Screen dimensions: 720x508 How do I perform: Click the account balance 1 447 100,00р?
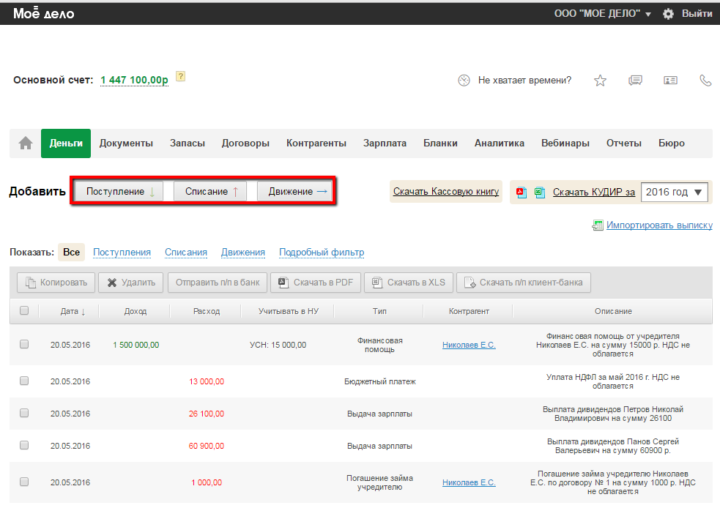pyautogui.click(x=134, y=80)
